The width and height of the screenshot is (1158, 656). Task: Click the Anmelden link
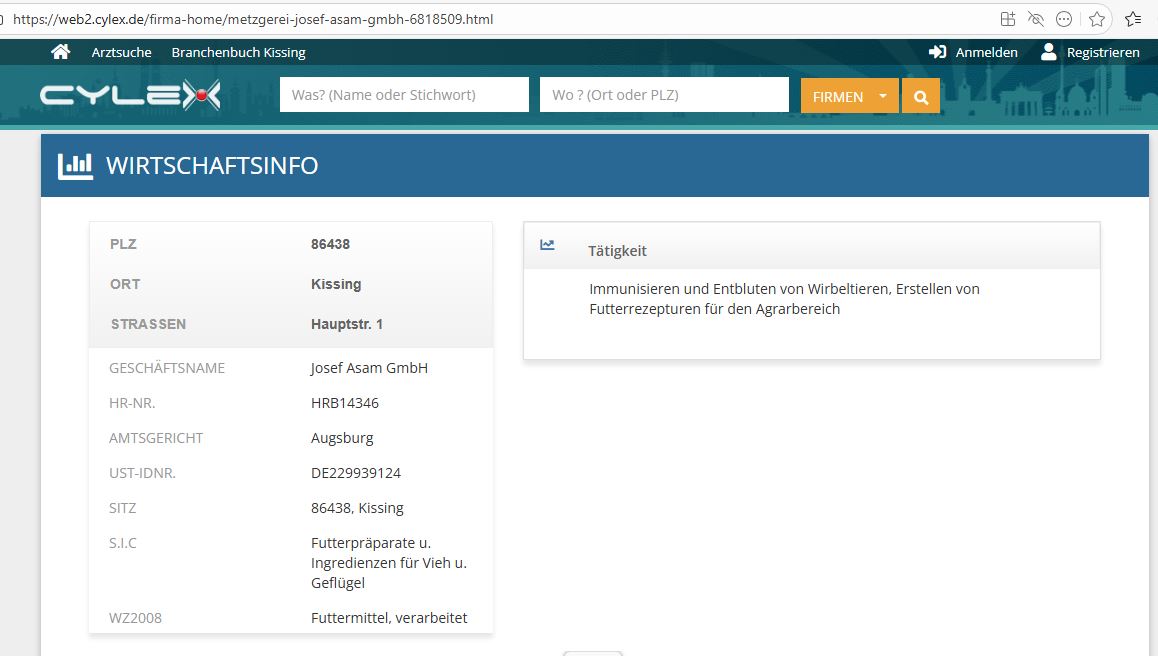point(986,52)
